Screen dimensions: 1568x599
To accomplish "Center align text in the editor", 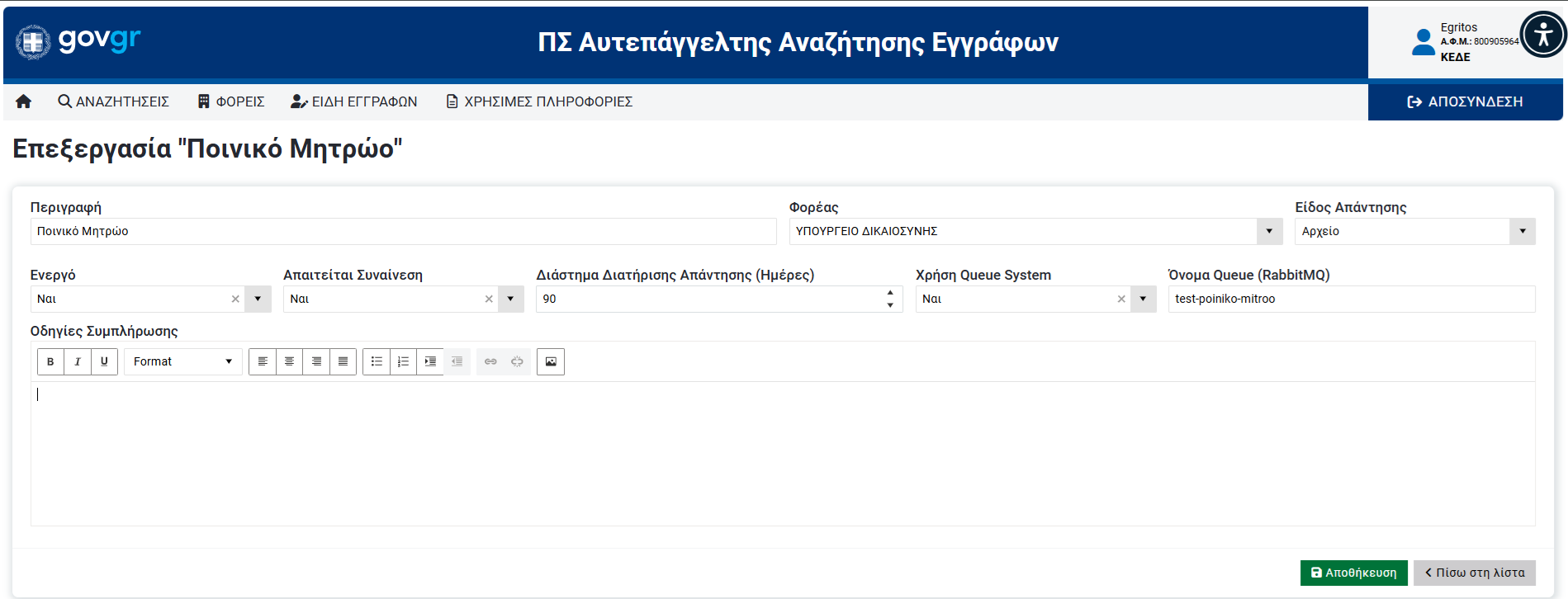I will point(289,361).
